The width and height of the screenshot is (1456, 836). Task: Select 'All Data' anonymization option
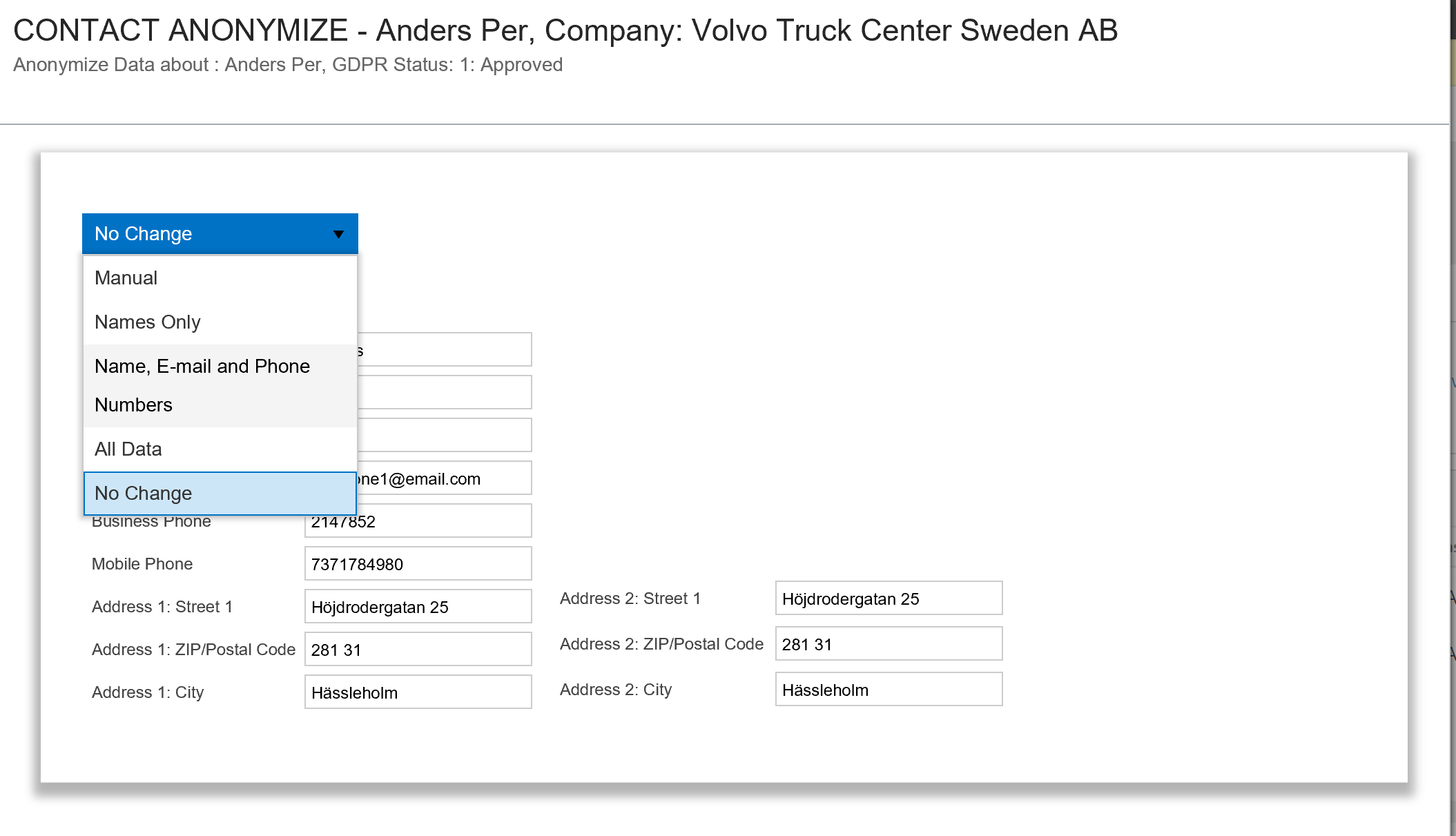tap(128, 449)
